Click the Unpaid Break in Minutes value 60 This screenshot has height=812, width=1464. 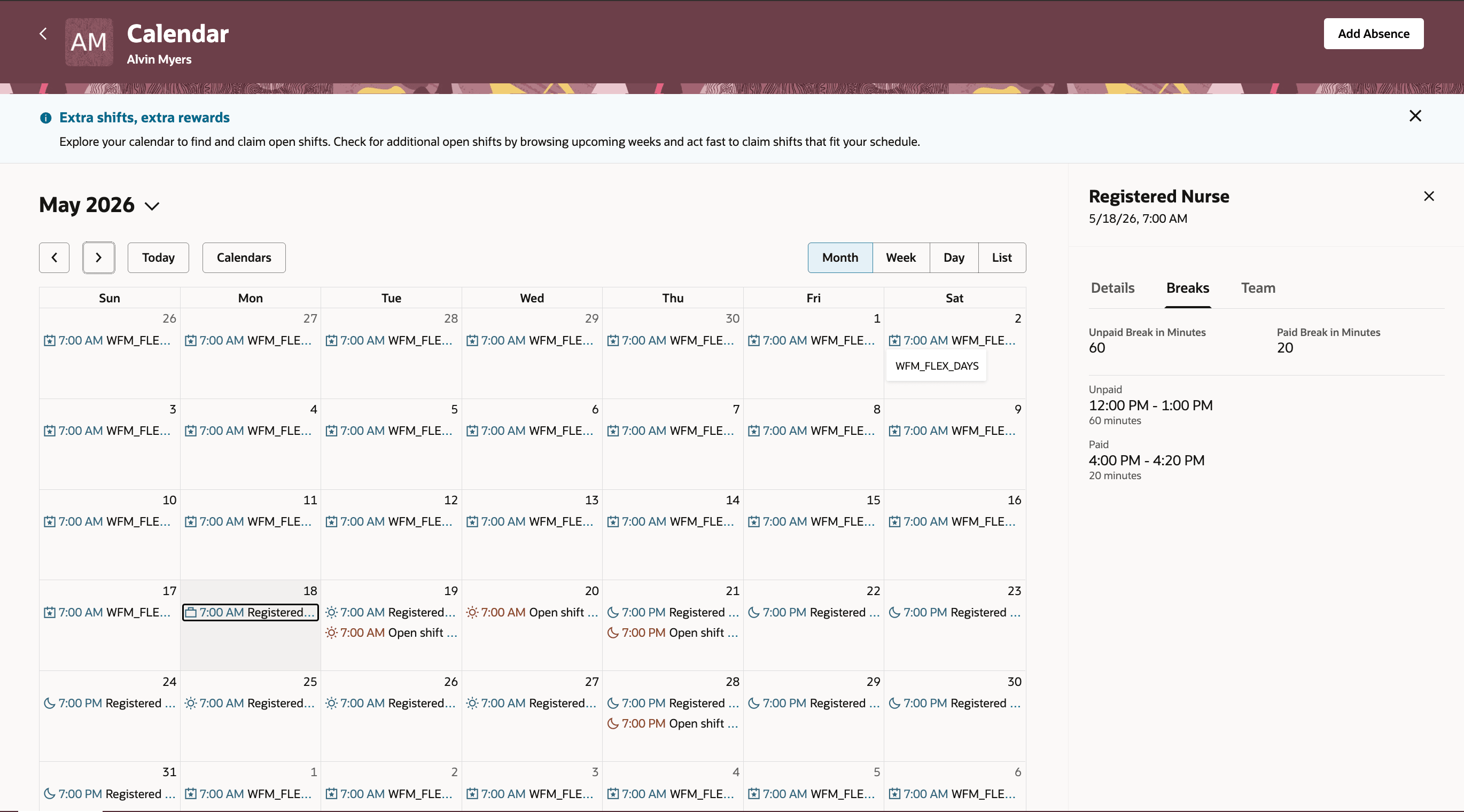[1097, 348]
